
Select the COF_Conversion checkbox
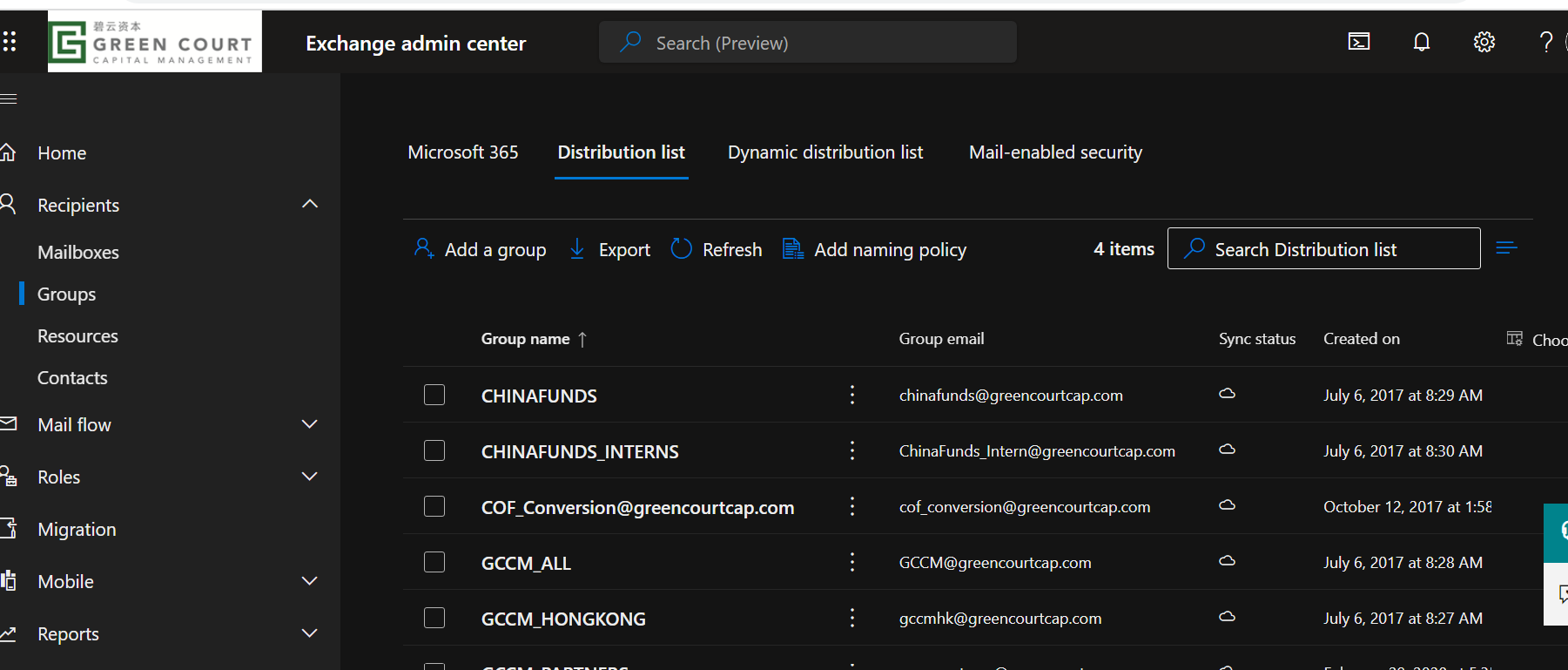pos(434,506)
